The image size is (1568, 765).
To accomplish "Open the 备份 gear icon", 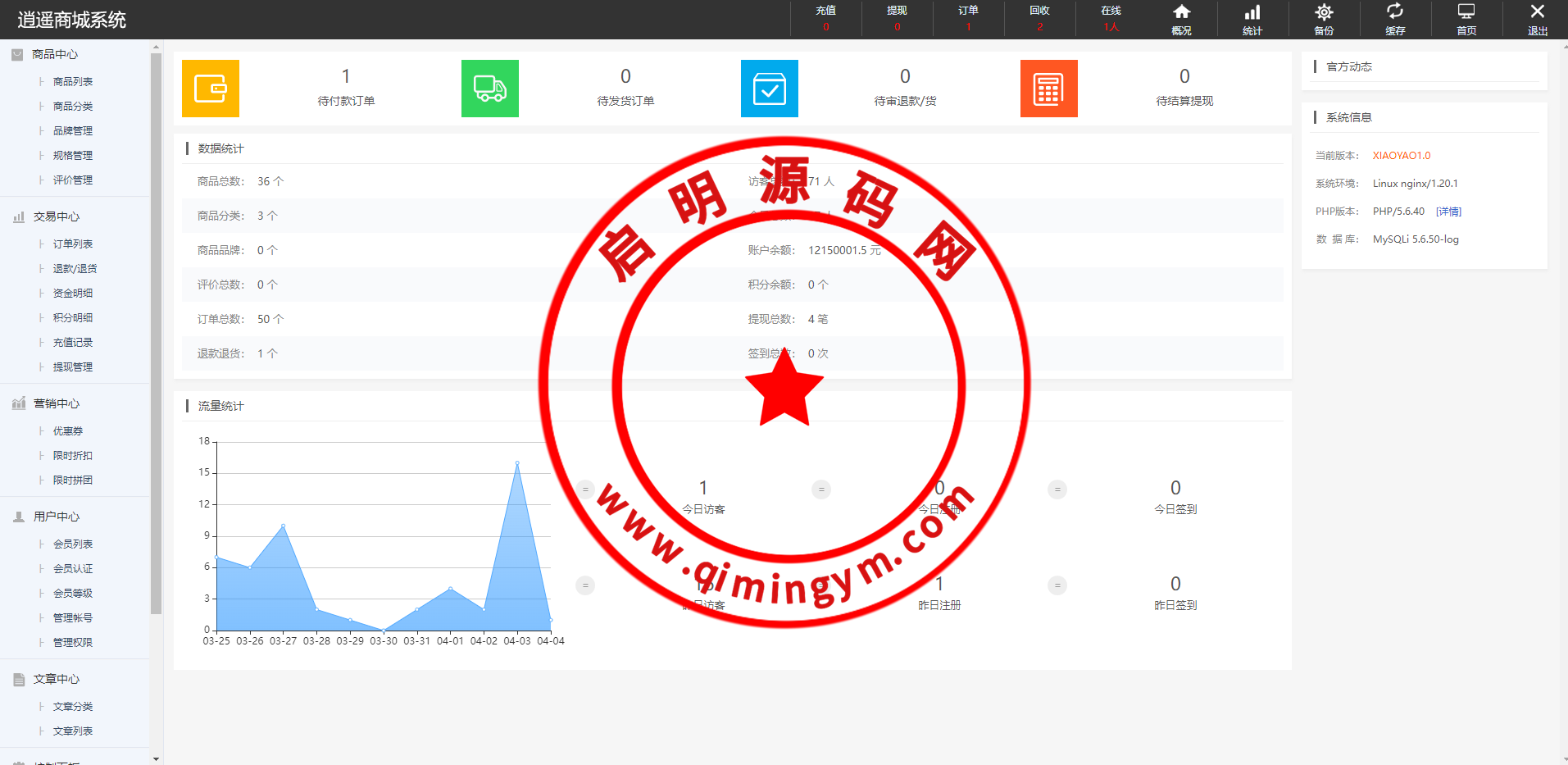I will [1324, 19].
